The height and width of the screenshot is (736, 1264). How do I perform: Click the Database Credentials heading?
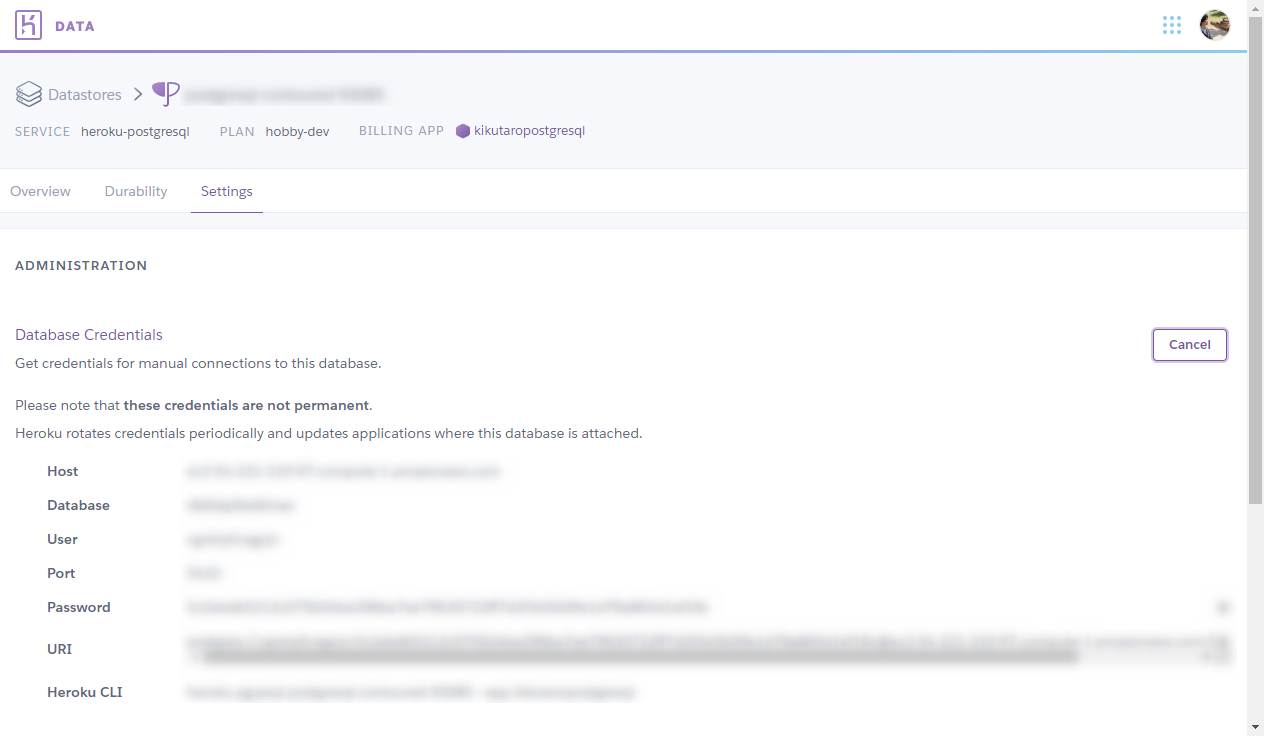click(x=89, y=335)
